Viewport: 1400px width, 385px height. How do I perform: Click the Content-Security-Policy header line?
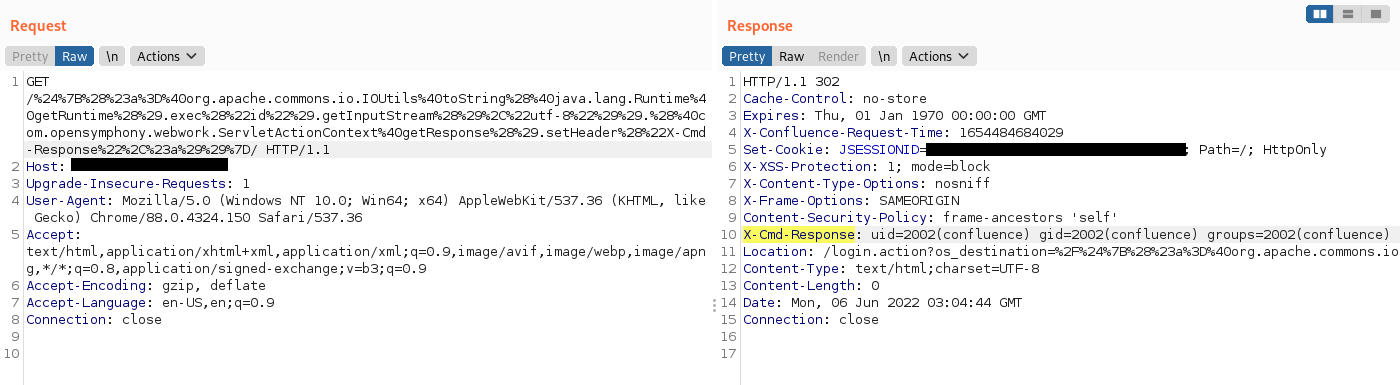click(931, 217)
